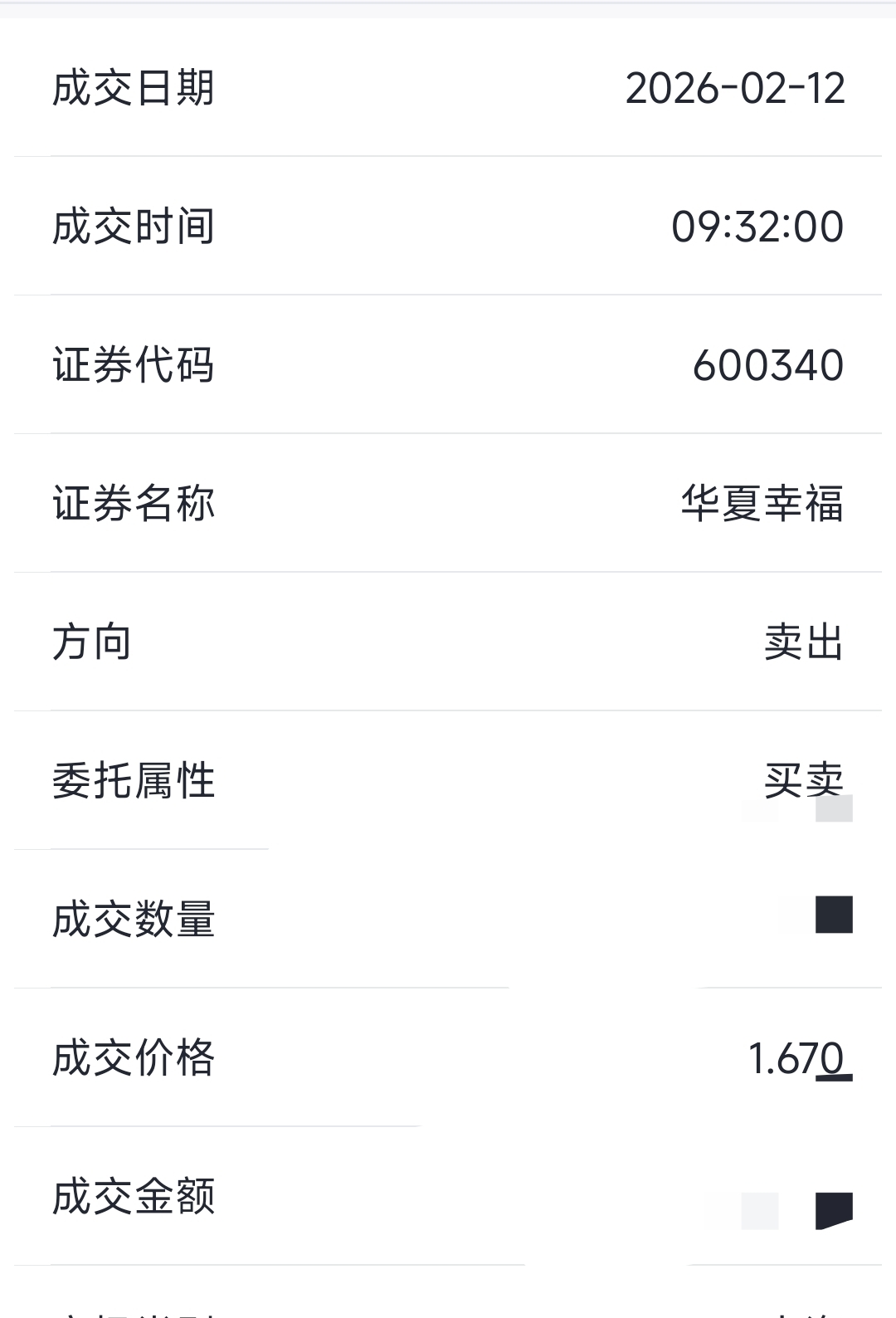Screen dimensions: 896x1318
Task: Tap the 成交金额 label
Action: 134,1197
